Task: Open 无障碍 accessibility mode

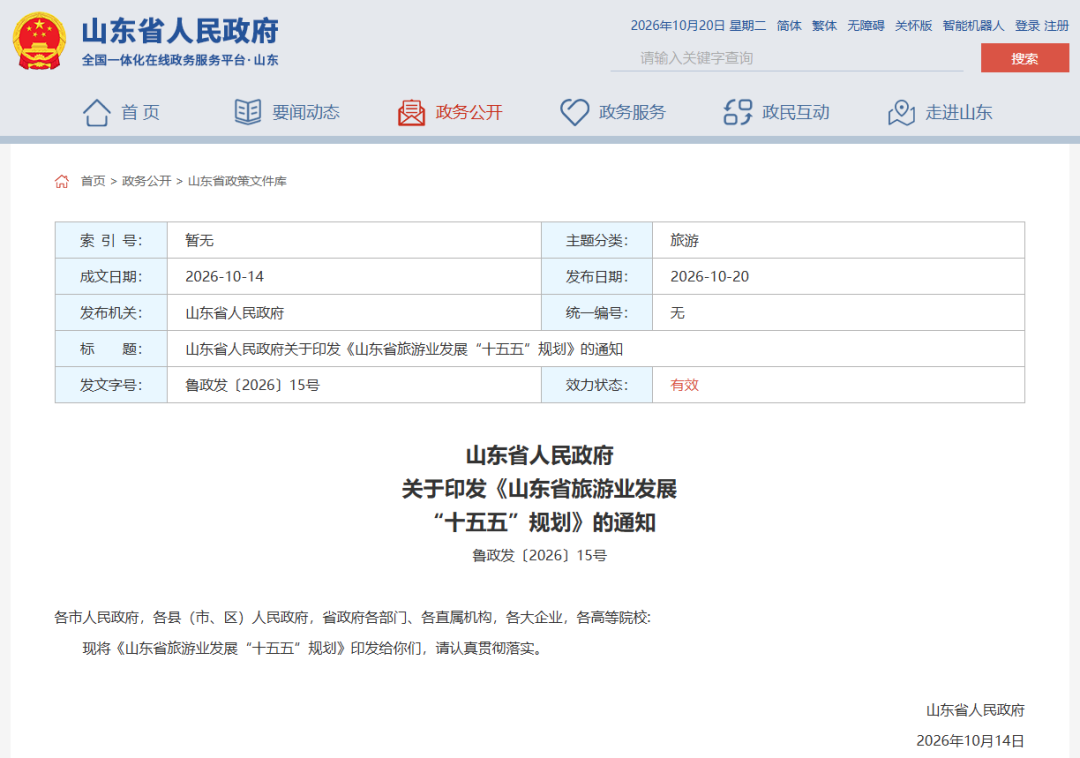Action: (x=866, y=25)
